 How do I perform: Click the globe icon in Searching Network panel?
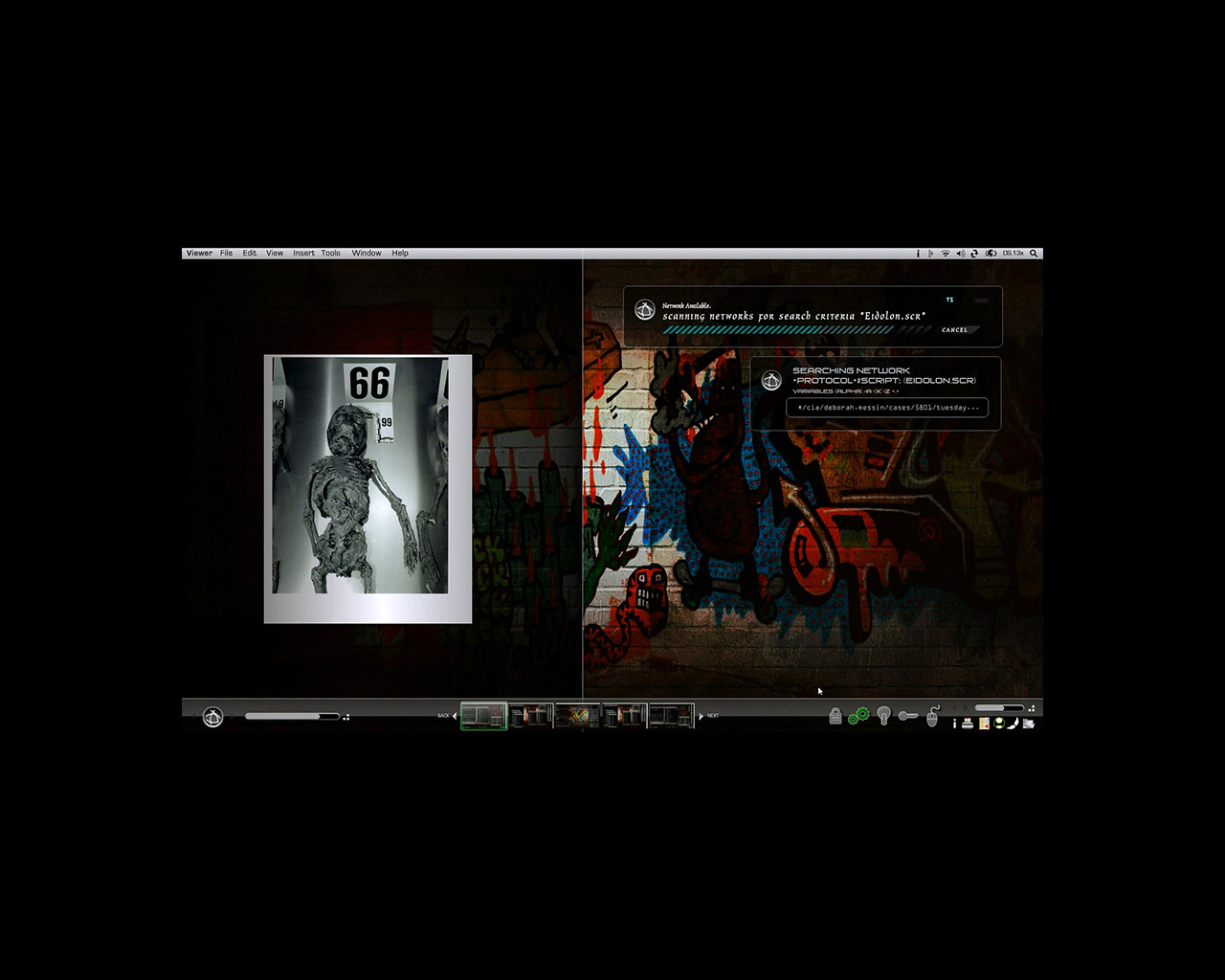pos(771,381)
